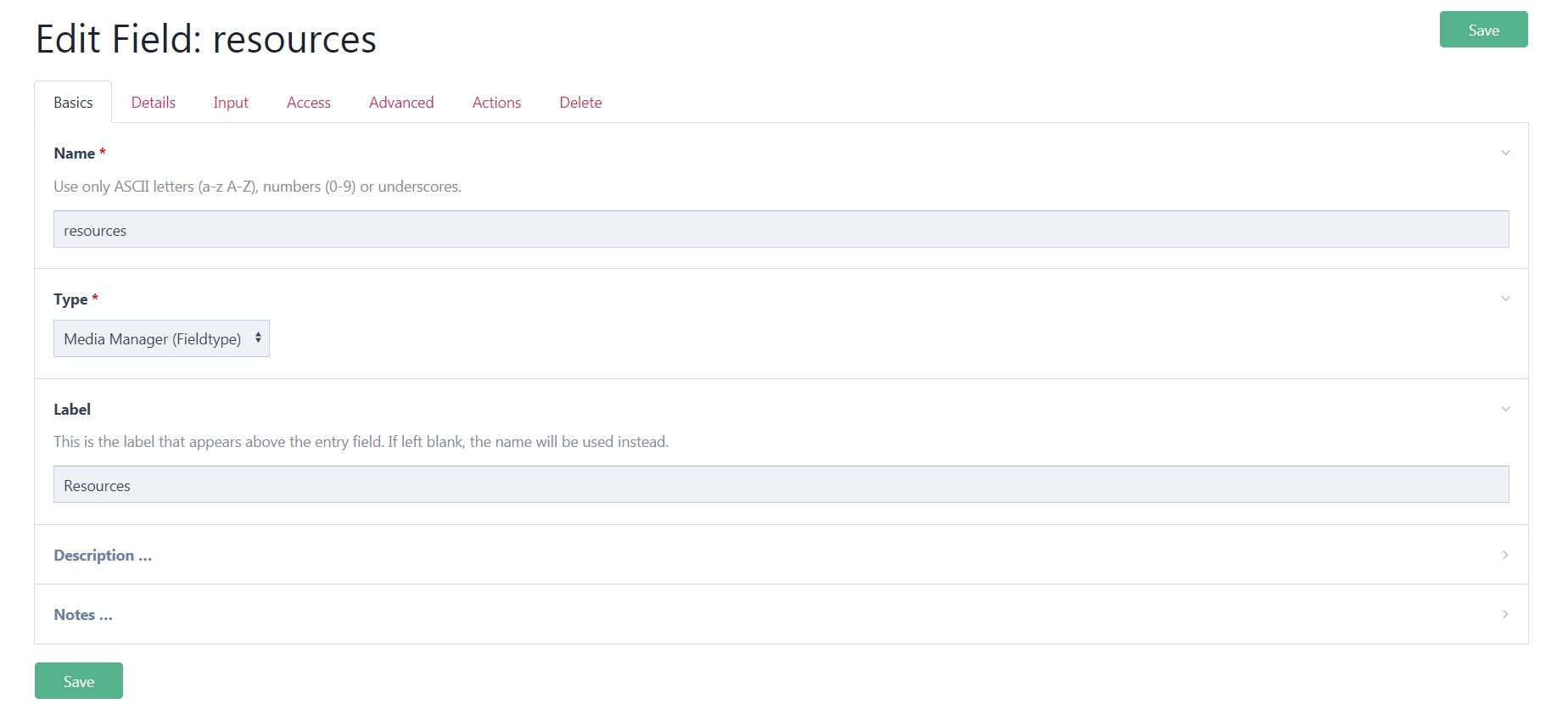Click the top-right Save button
The height and width of the screenshot is (715, 1568).
click(x=1483, y=30)
